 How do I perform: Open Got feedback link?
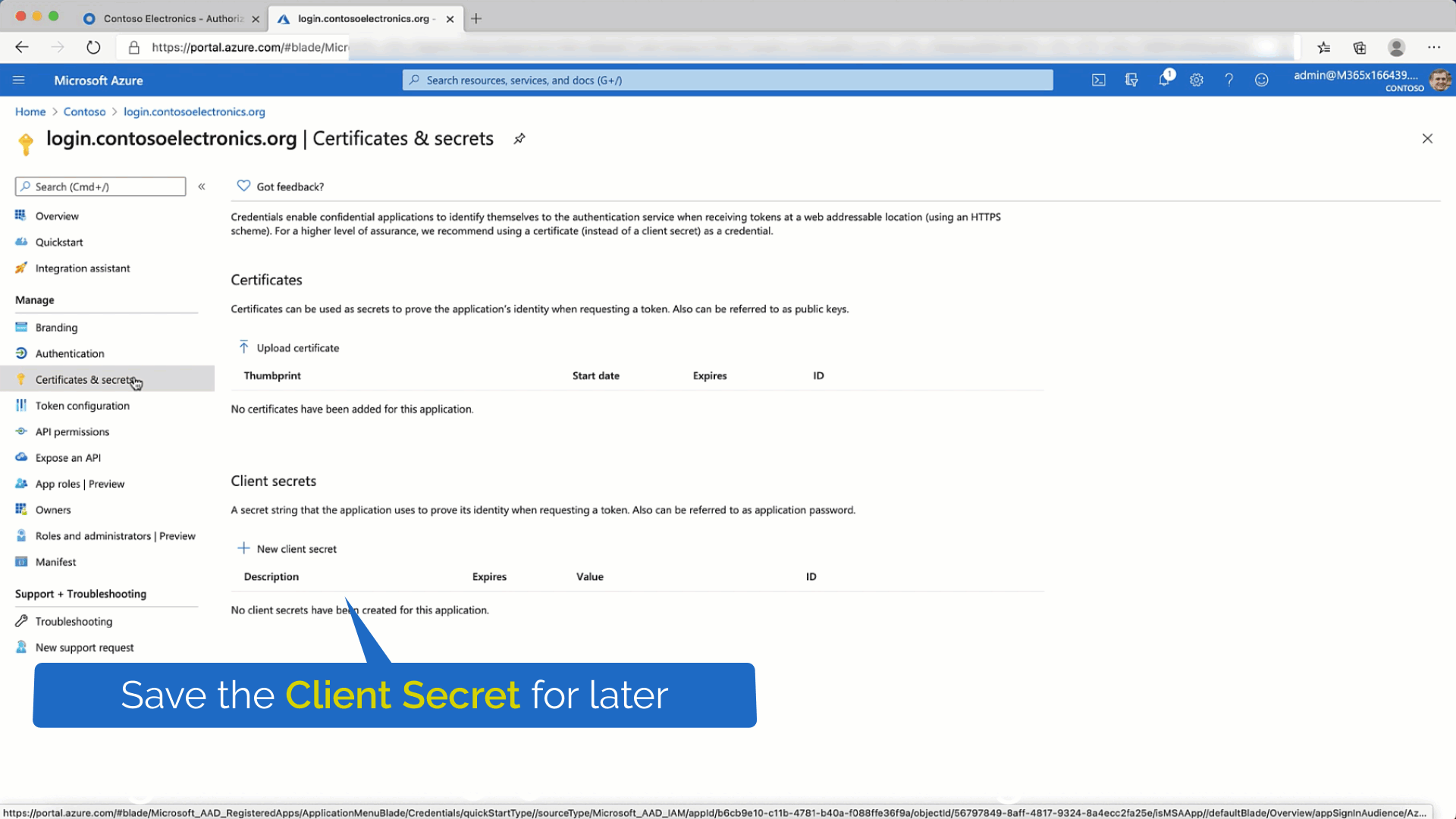pyautogui.click(x=289, y=187)
